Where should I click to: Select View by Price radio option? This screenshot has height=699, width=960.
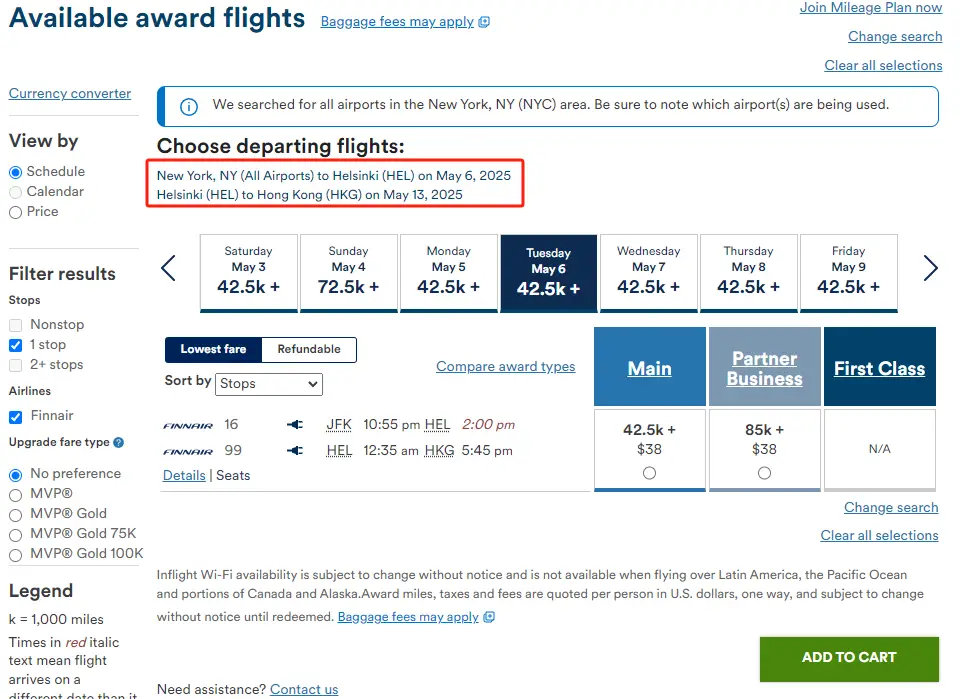(15, 212)
